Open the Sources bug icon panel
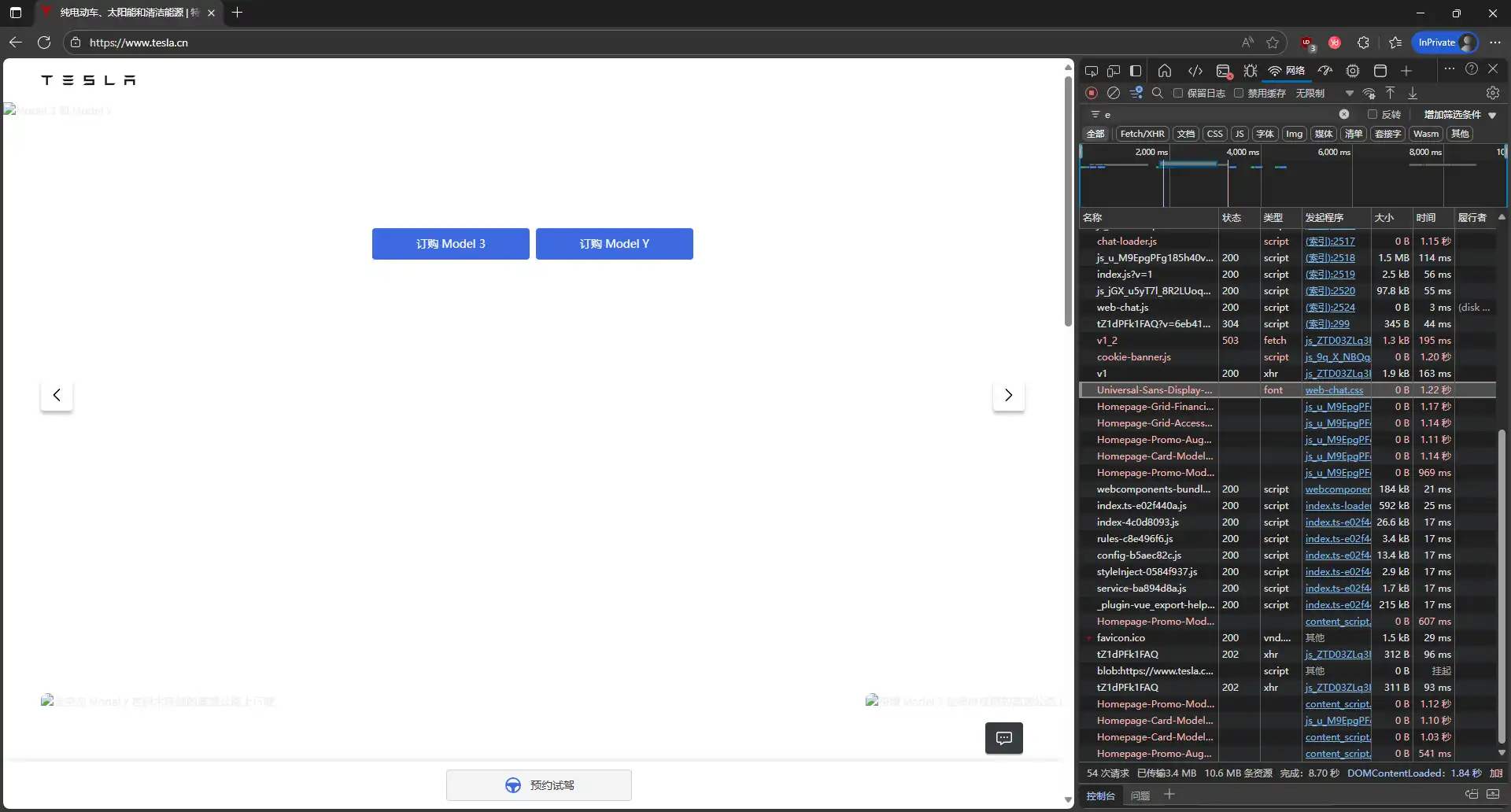1511x812 pixels. coord(1251,71)
